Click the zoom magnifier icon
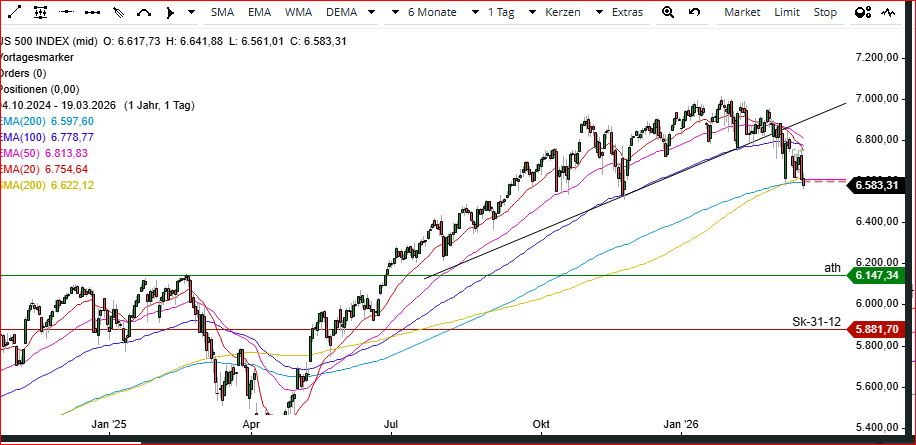This screenshot has height=445, width=916. pyautogui.click(x=668, y=13)
